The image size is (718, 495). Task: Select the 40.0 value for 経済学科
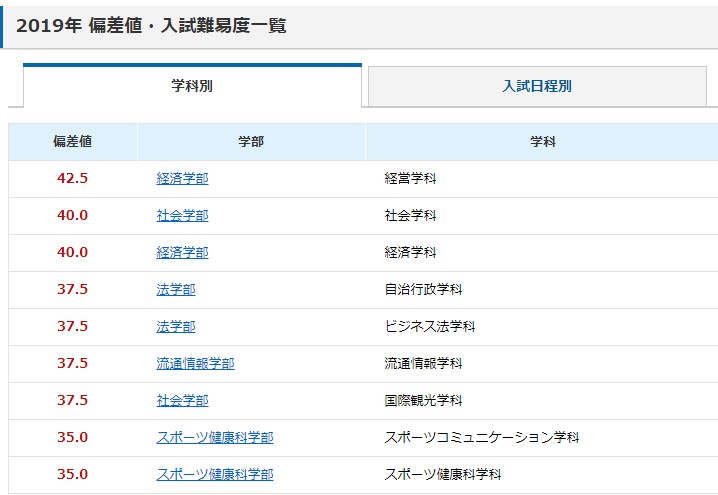coord(72,252)
